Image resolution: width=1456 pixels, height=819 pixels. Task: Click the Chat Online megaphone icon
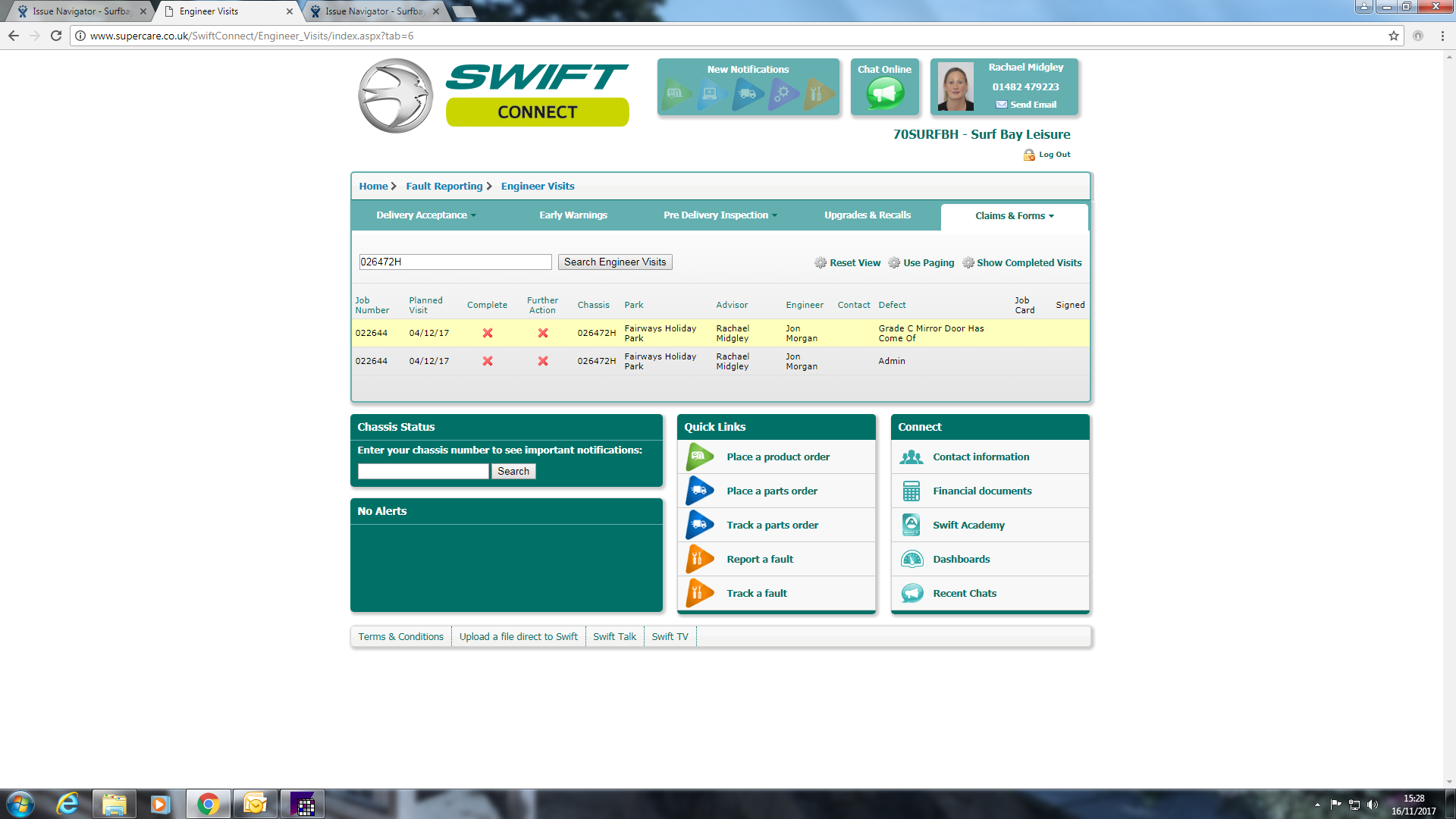coord(885,94)
